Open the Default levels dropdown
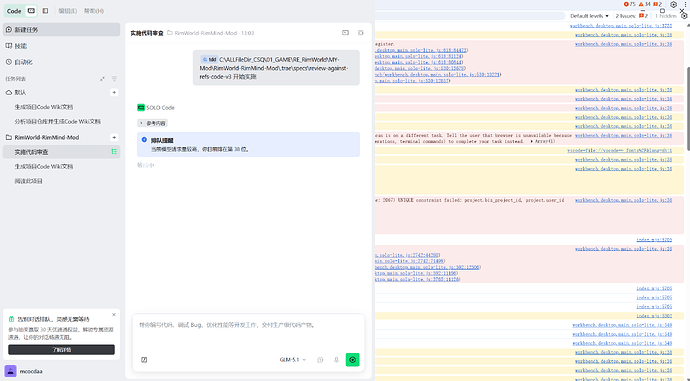Screen dimensions: 690x381 (589, 16)
